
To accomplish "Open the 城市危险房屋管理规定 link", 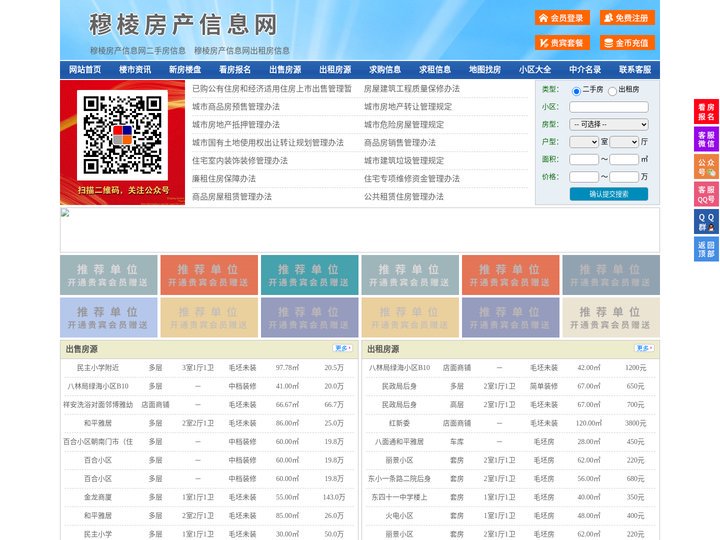I will (404, 124).
